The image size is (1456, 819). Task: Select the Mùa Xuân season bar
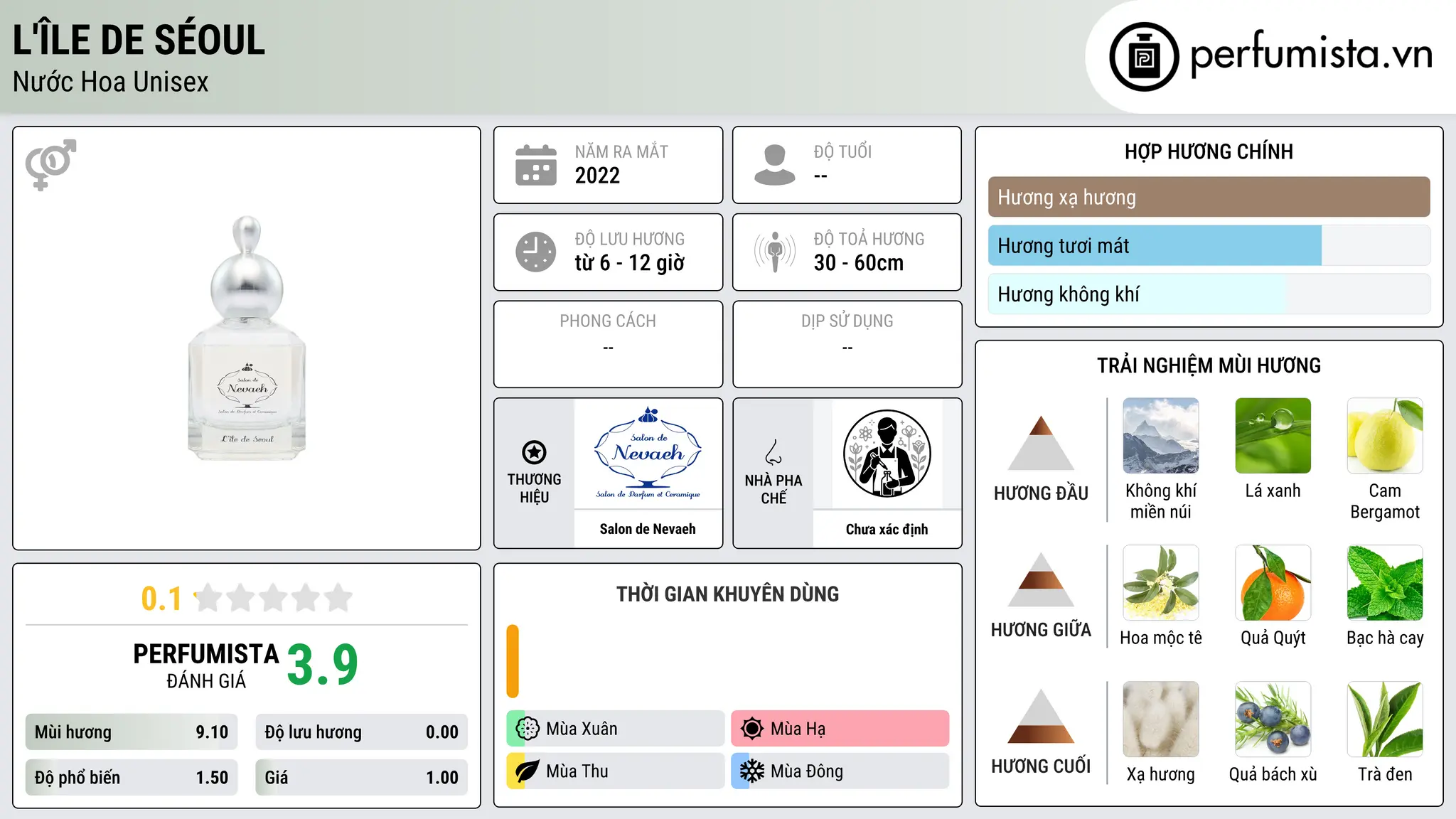(616, 729)
